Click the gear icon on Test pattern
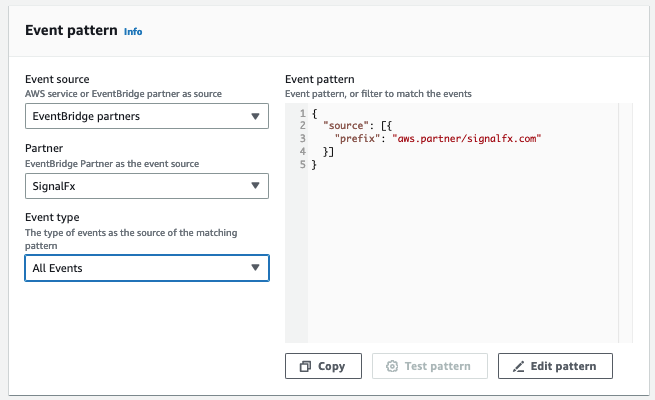Image resolution: width=655 pixels, height=400 pixels. (x=392, y=366)
